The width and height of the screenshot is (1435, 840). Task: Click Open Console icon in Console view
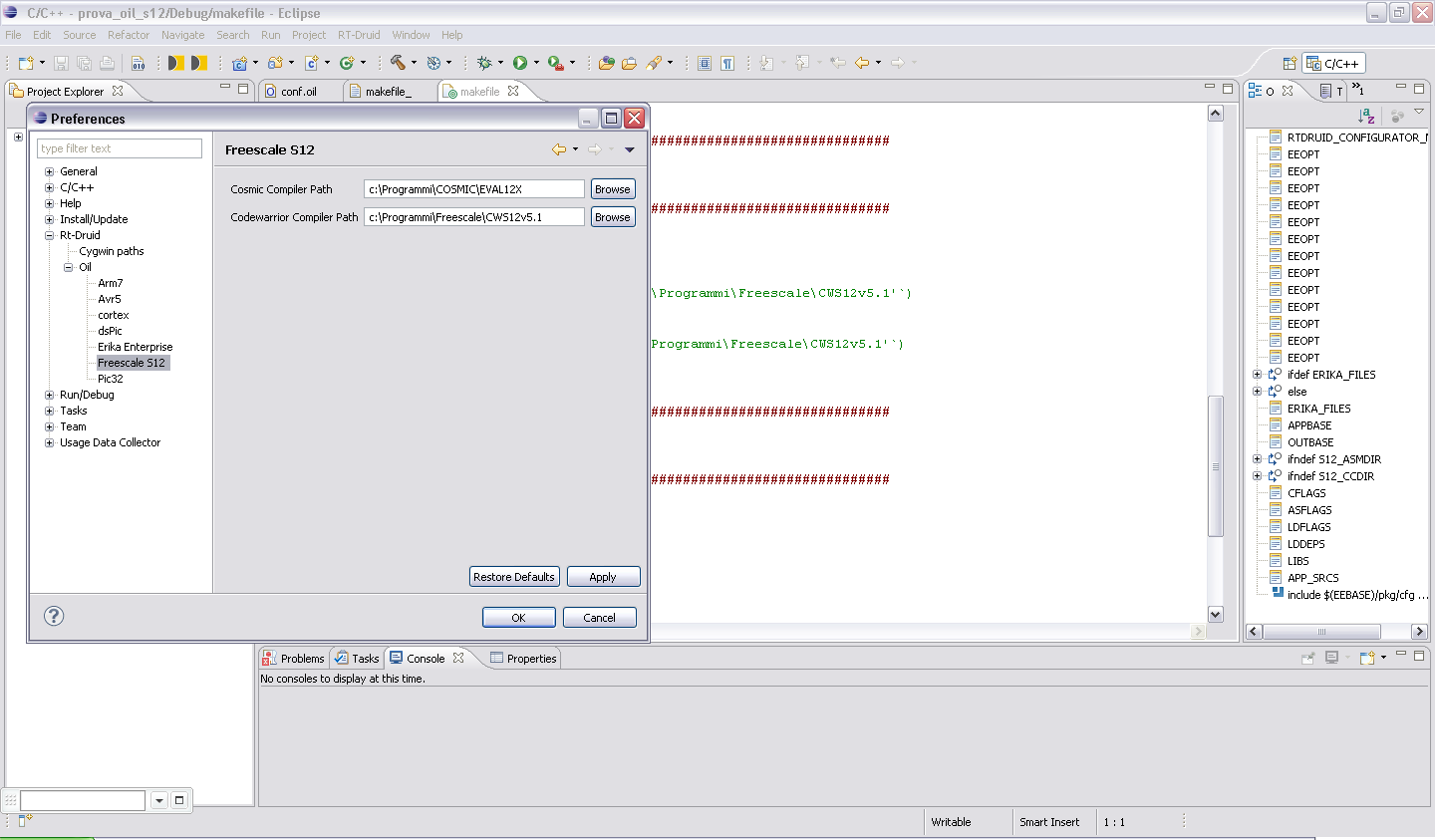pyautogui.click(x=1367, y=658)
